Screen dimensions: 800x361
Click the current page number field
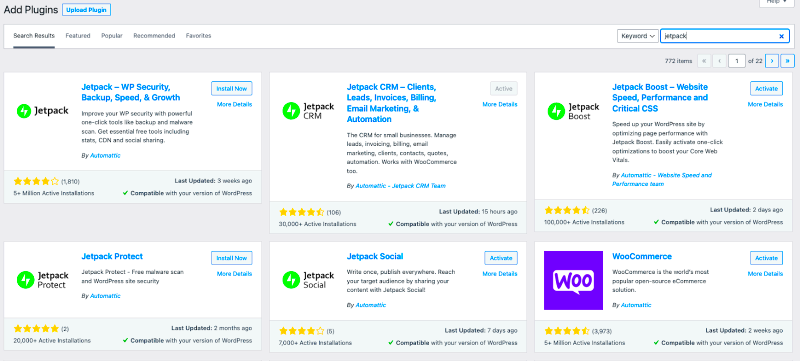point(737,61)
